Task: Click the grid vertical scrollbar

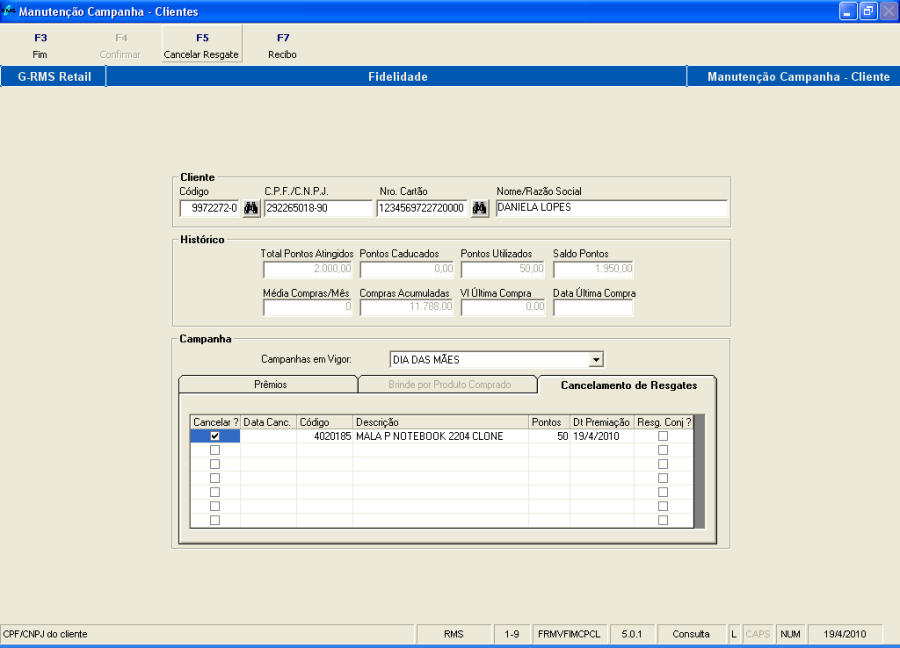Action: (x=699, y=471)
